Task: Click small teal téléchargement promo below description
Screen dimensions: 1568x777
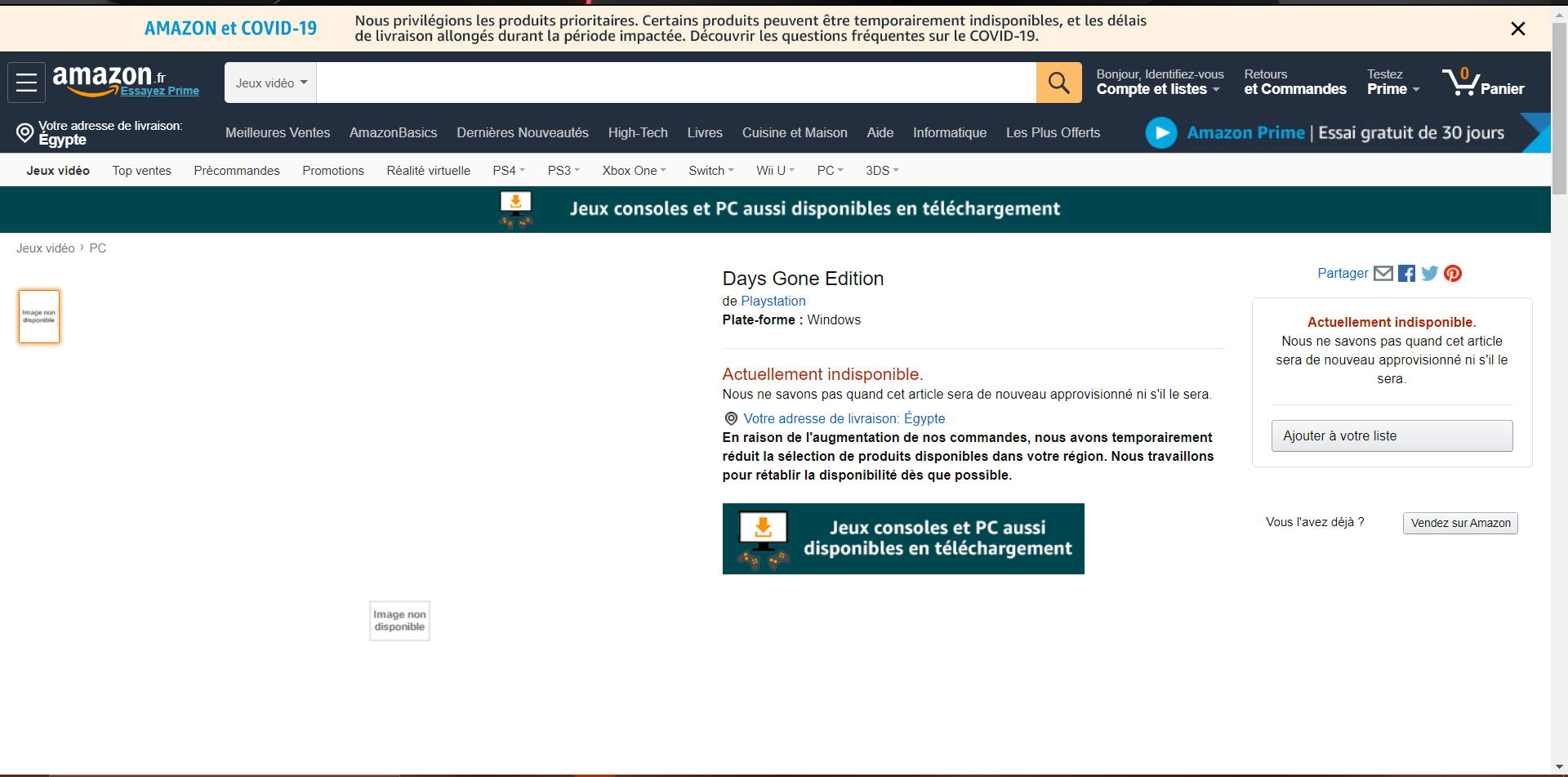Action: click(x=903, y=538)
